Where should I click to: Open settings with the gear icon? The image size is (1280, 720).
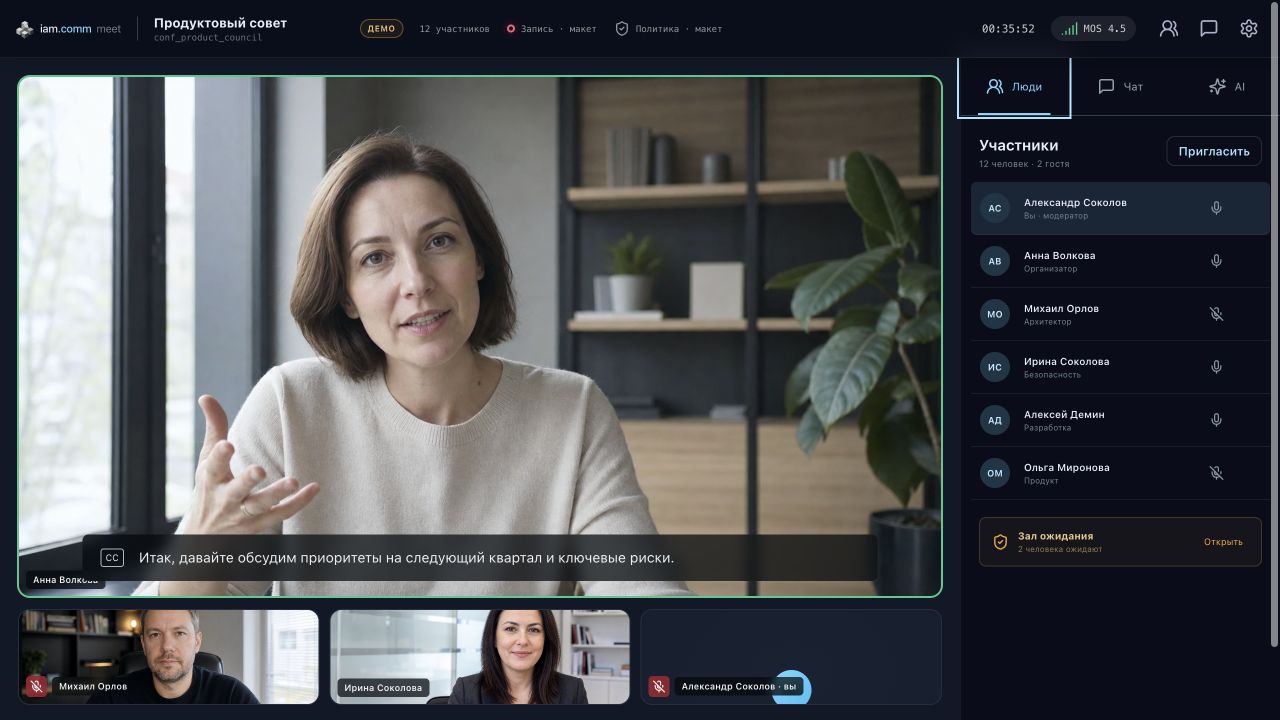pos(1249,29)
